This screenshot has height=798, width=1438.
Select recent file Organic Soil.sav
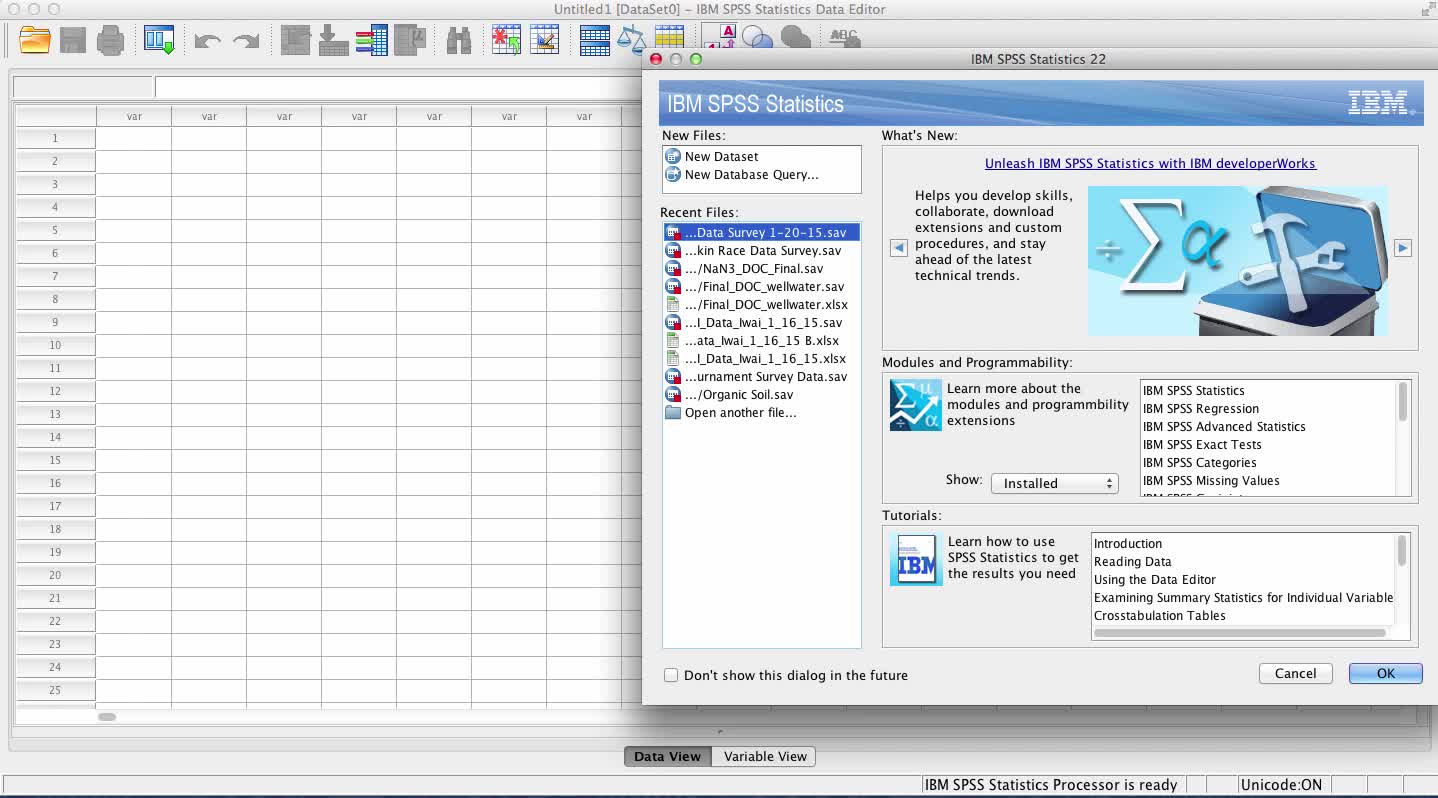click(761, 394)
